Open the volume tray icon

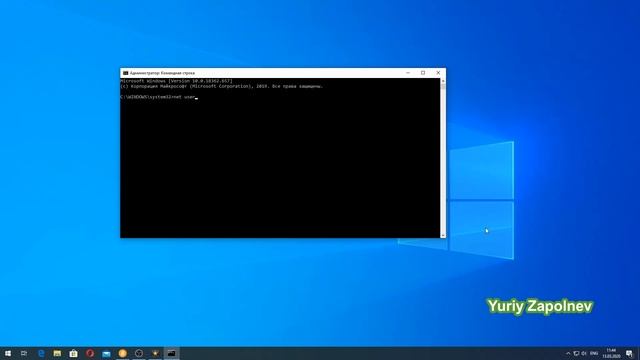pos(584,353)
